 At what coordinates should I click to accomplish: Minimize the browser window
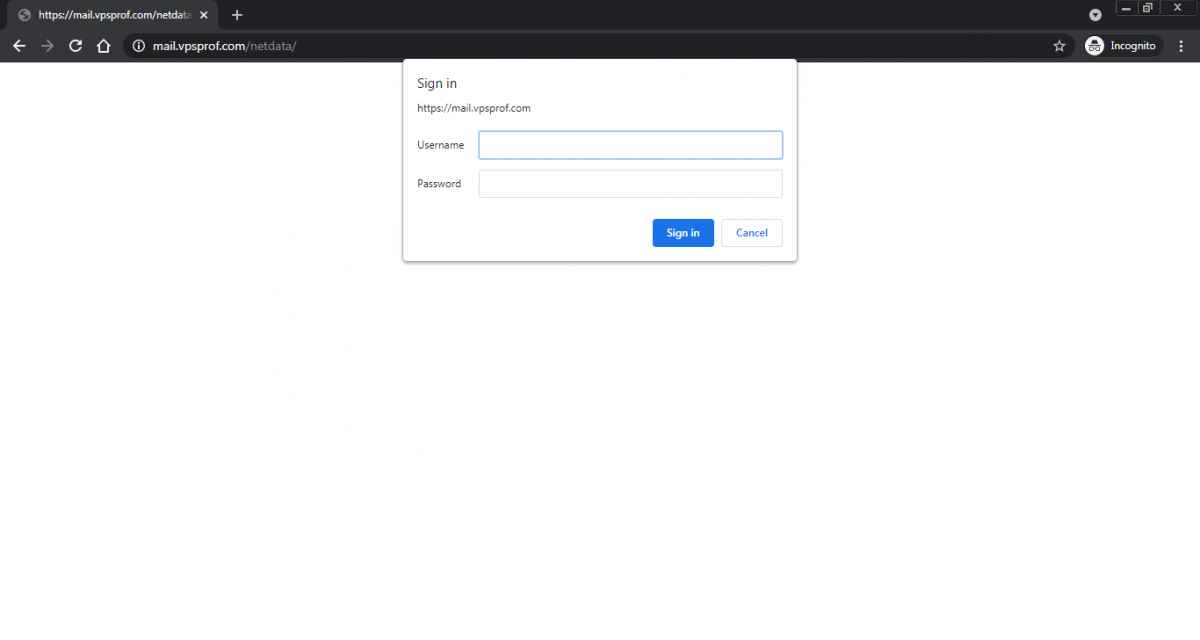tap(1126, 8)
